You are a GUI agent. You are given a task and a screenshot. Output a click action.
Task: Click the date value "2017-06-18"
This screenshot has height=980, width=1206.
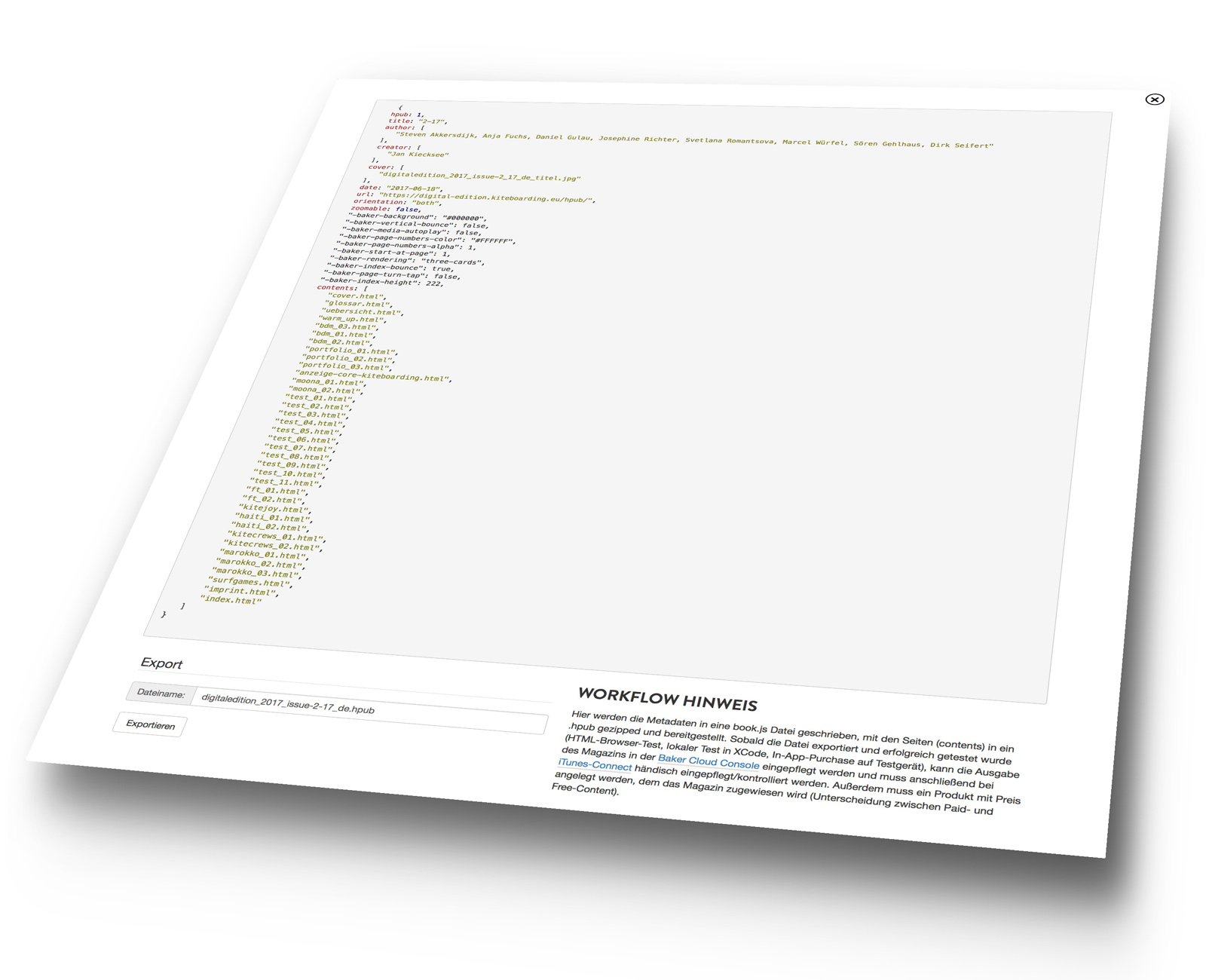[414, 188]
